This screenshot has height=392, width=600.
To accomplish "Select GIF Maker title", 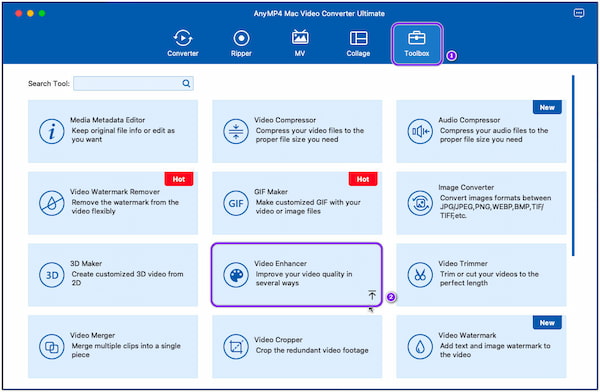I will point(271,191).
